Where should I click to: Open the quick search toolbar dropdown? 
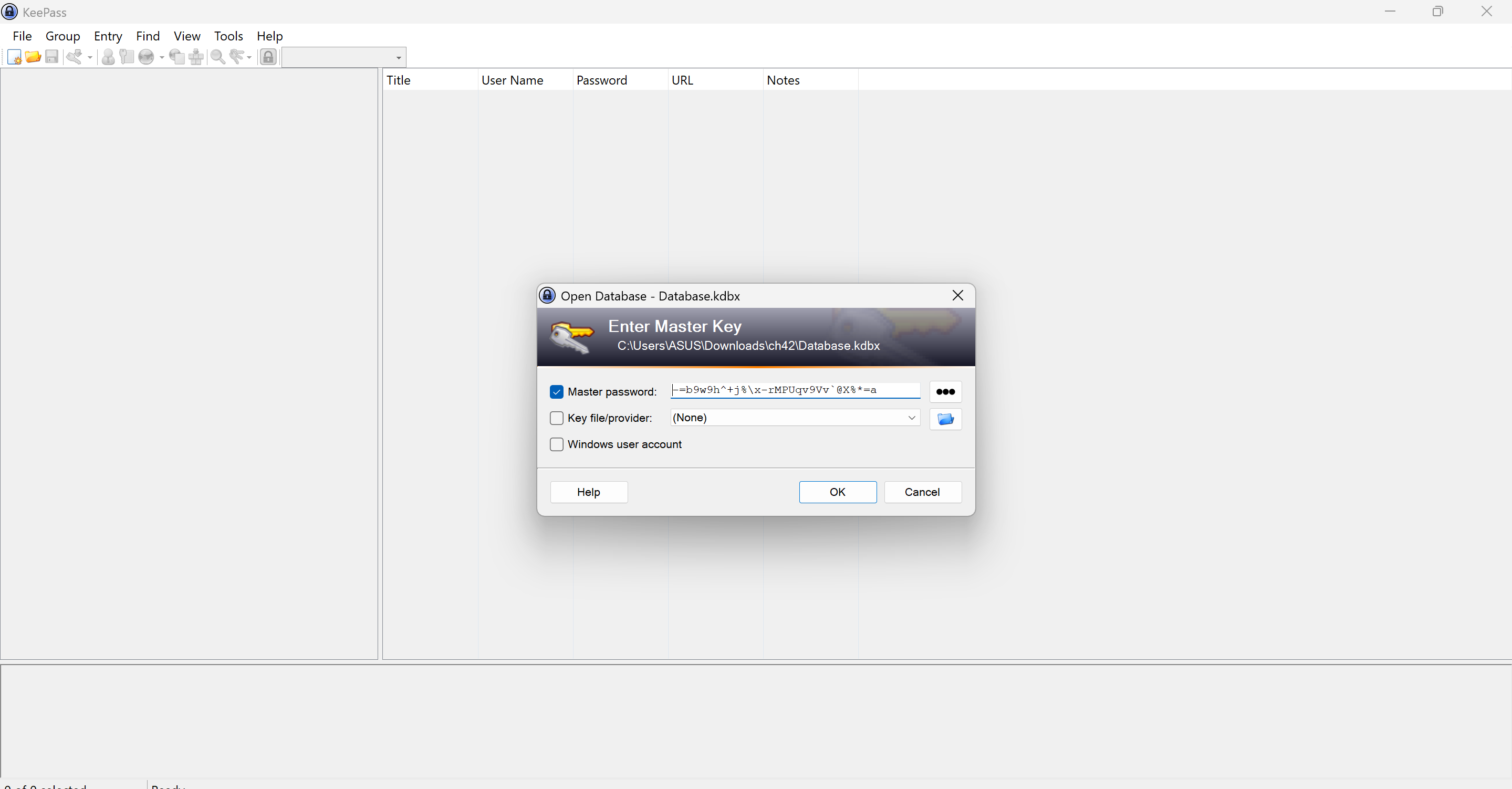pos(399,58)
